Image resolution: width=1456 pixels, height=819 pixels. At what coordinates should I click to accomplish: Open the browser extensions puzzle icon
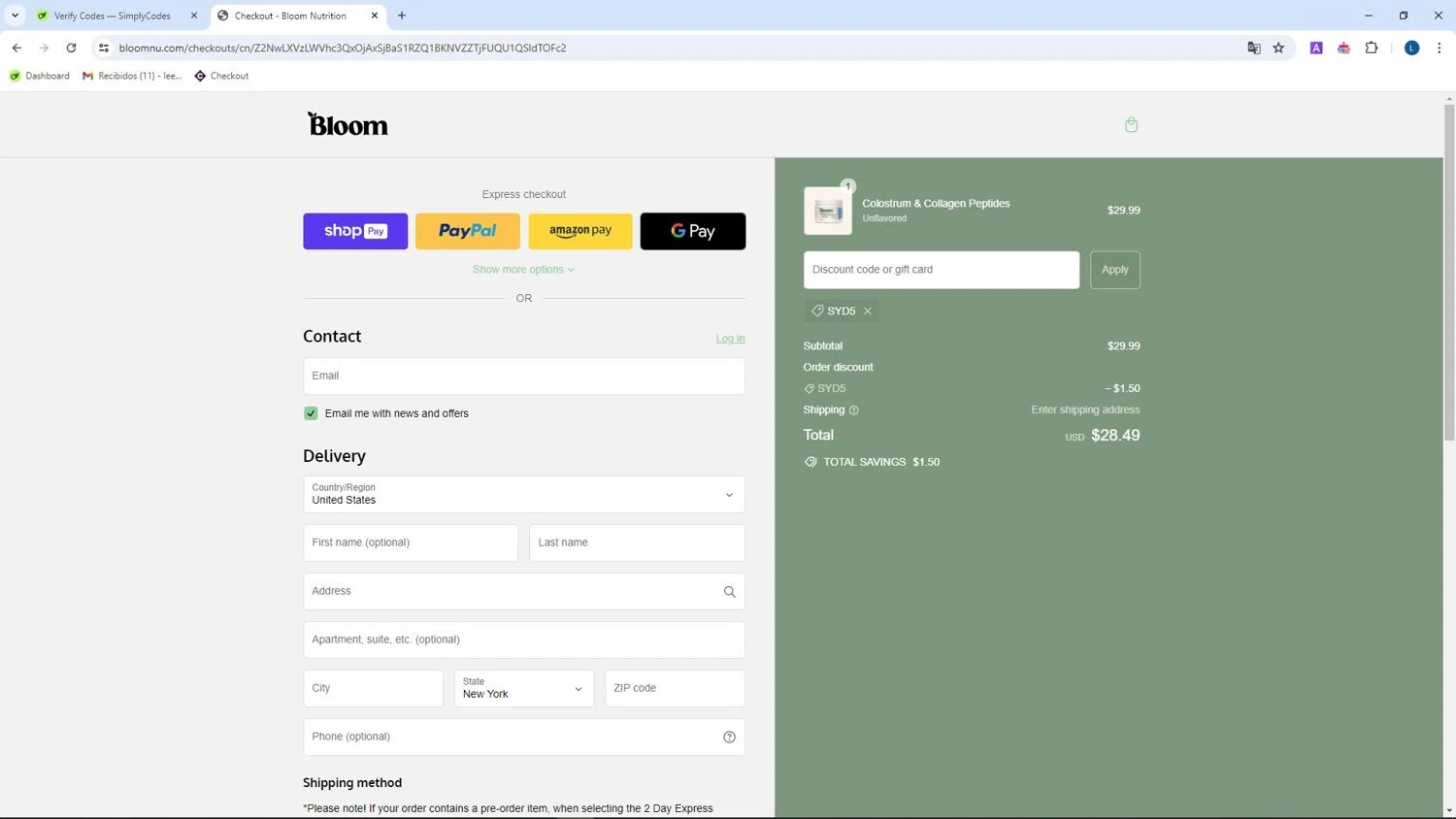[1372, 48]
